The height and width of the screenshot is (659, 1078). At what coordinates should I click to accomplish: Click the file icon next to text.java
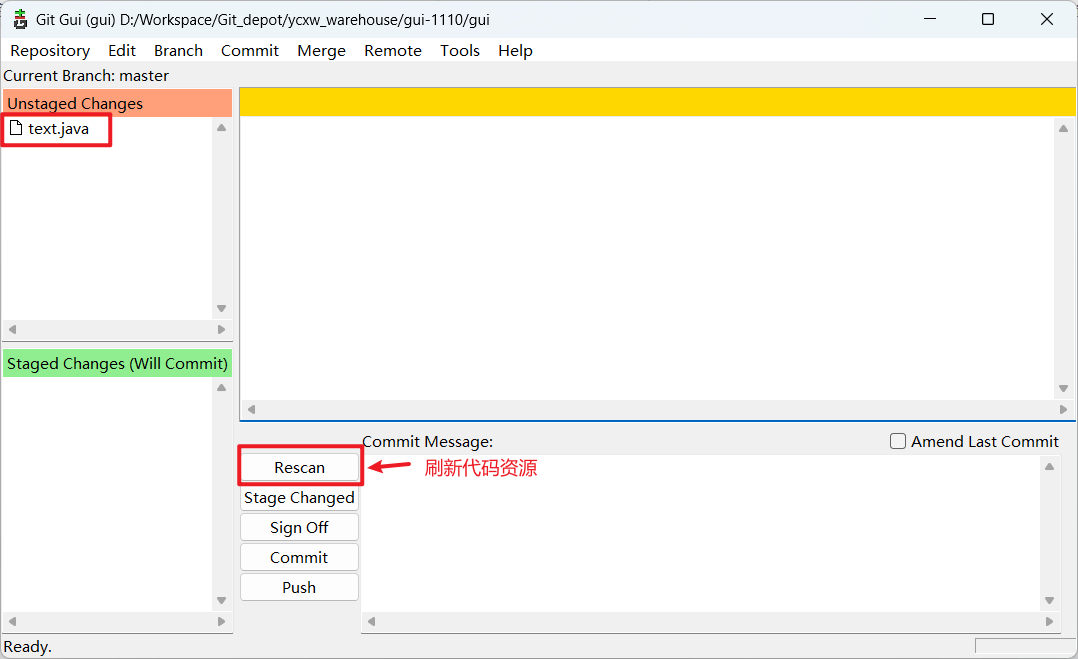click(x=16, y=129)
